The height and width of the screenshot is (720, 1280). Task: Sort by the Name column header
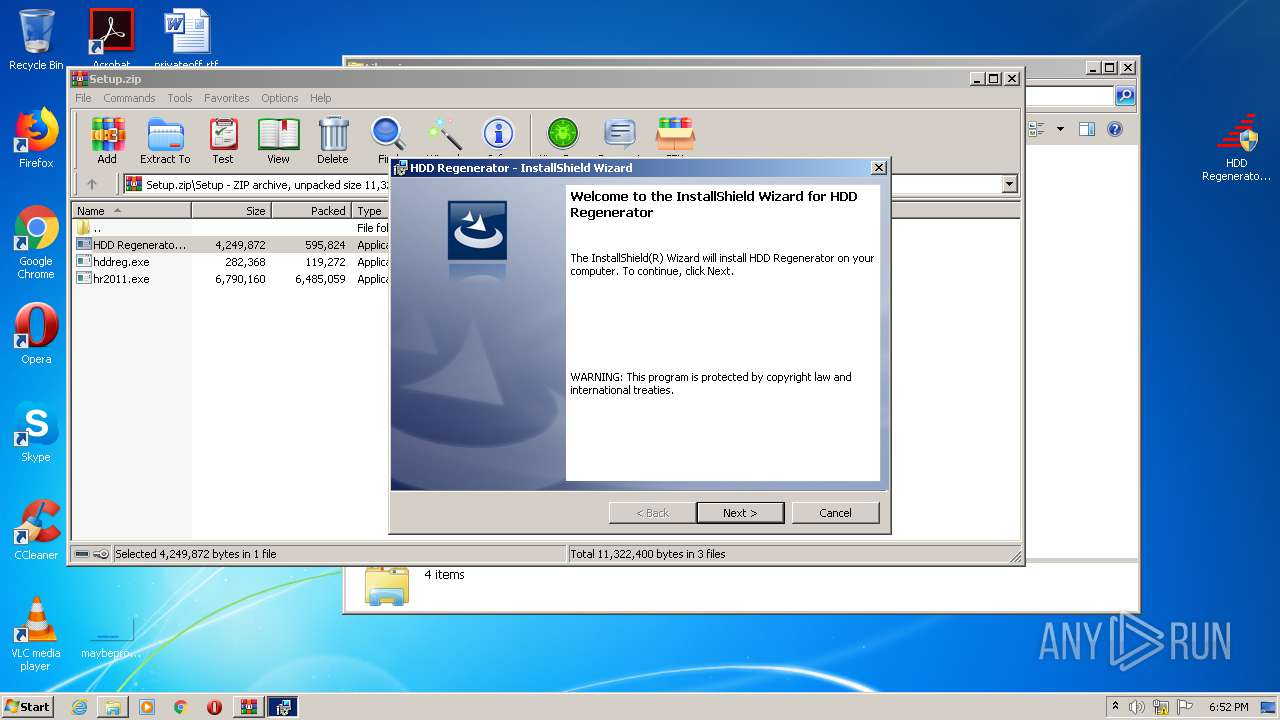132,211
